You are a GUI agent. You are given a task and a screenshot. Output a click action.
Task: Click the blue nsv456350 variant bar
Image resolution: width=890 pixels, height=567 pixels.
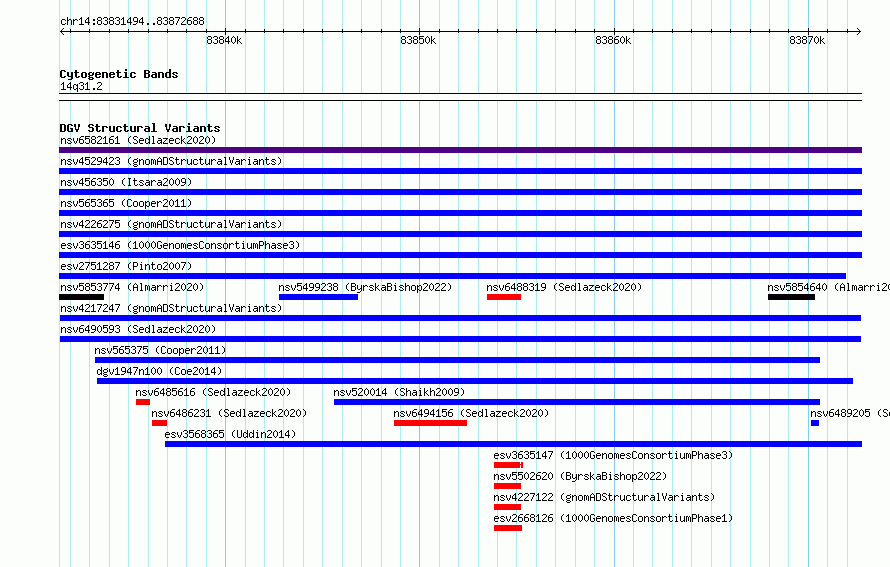[x=460, y=192]
